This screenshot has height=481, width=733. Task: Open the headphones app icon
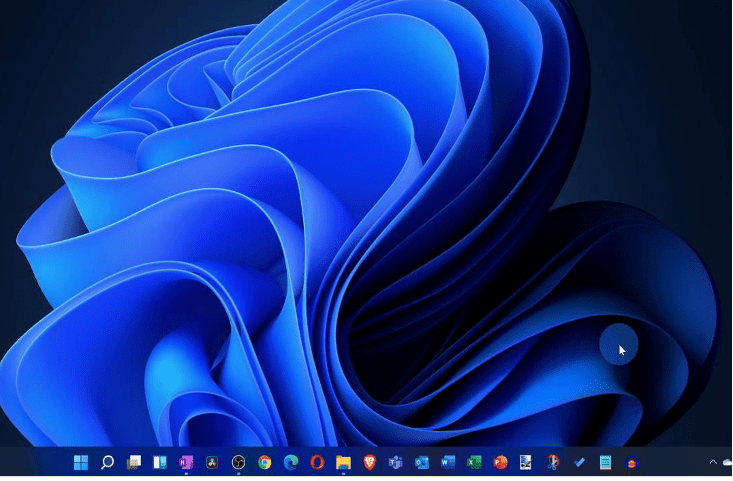tap(631, 462)
